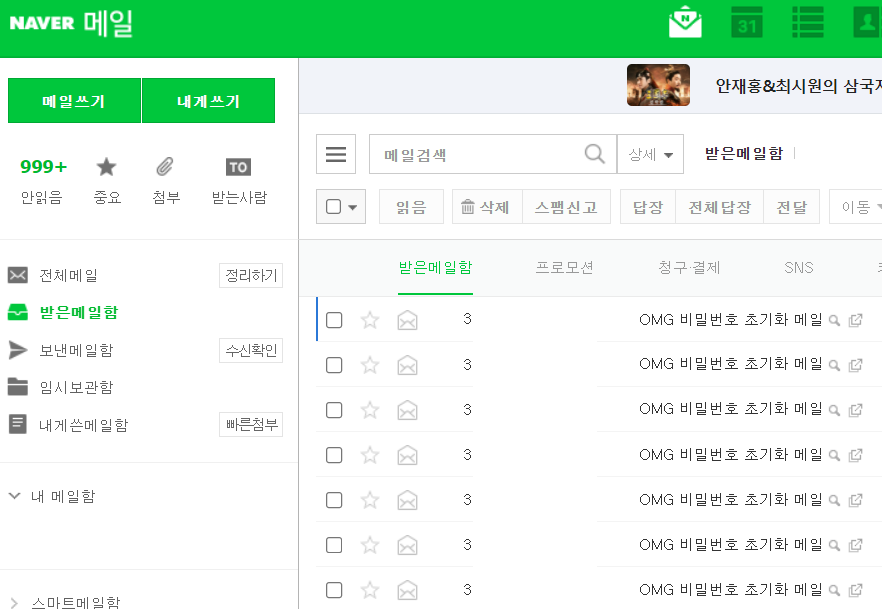Toggle the sidebar with the hamburger menu button
Screen dimensions: 882x609
point(336,154)
